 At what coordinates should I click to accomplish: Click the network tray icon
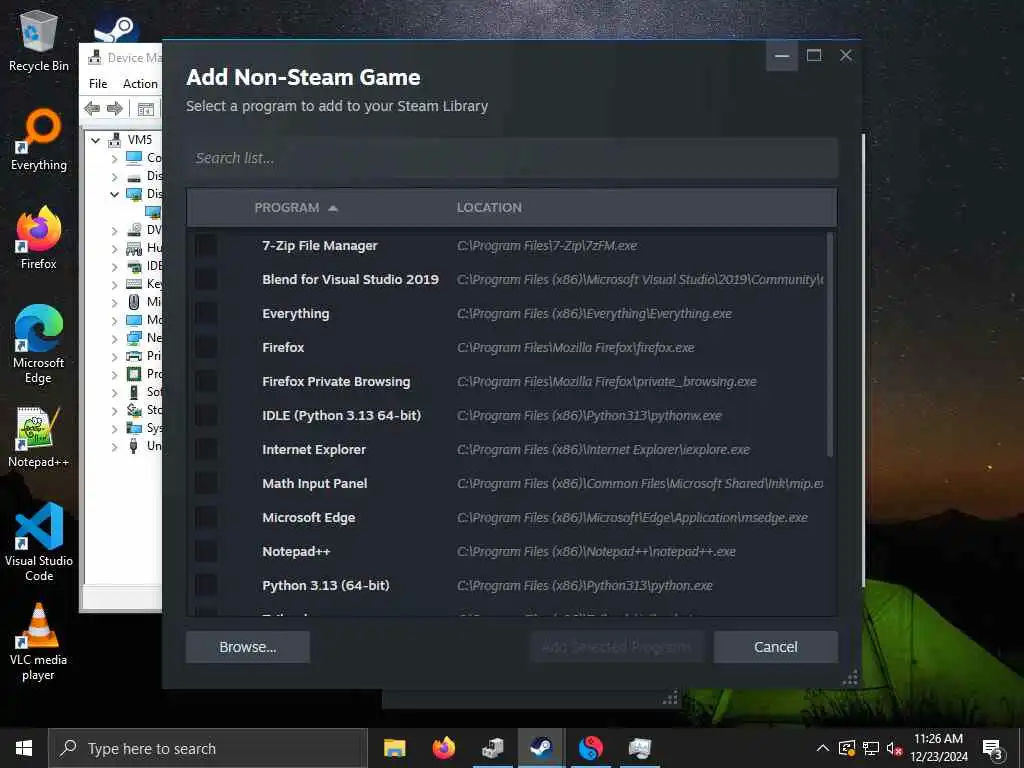(871, 748)
